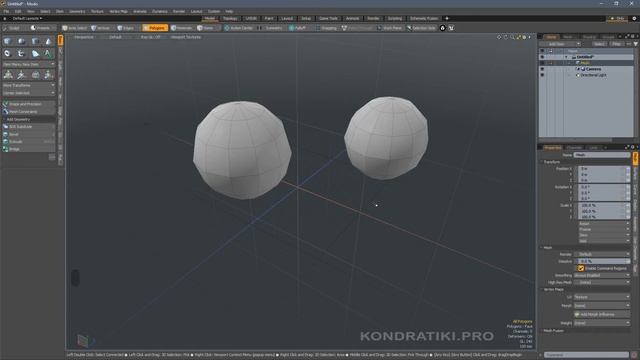Toggle visibility eye of Camera item
This screenshot has width=640, height=360.
[542, 69]
